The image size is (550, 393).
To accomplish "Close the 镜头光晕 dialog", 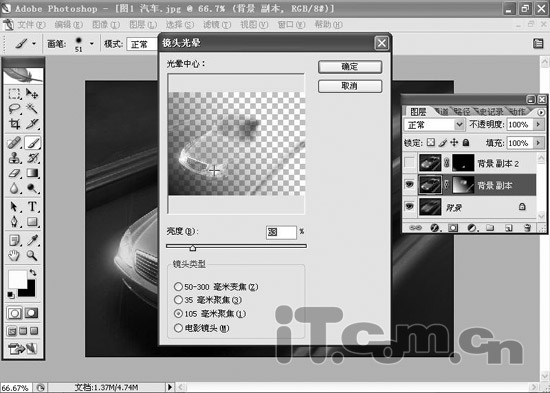I will click(381, 44).
